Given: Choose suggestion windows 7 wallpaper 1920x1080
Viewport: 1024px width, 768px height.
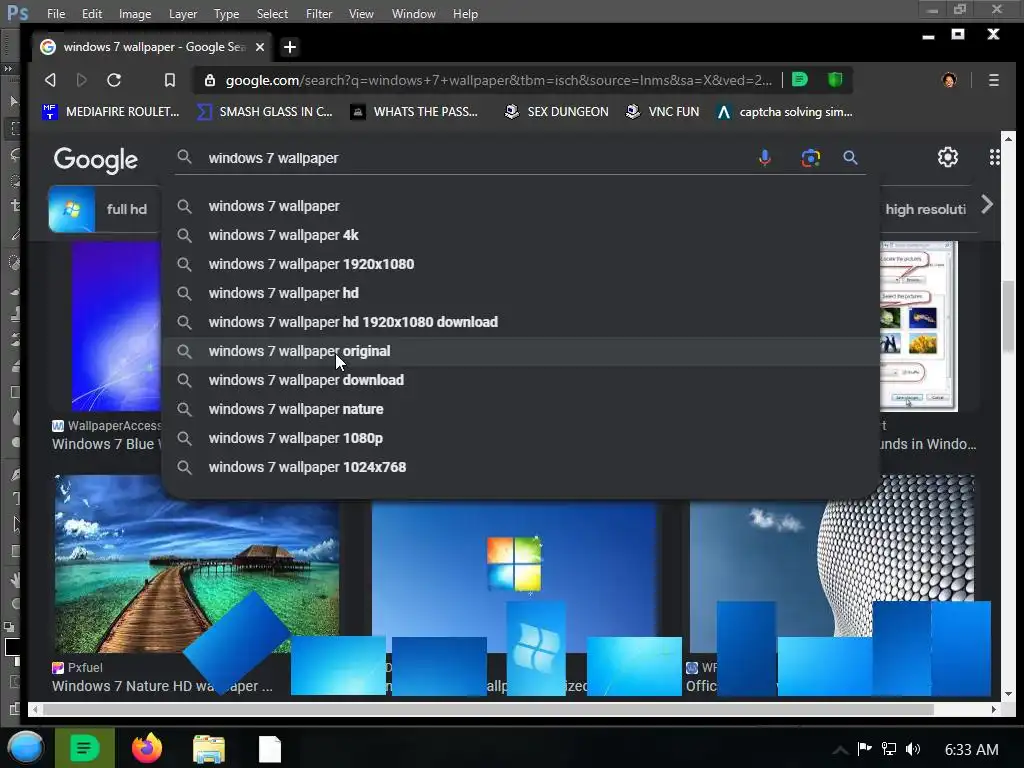Looking at the screenshot, I should pyautogui.click(x=520, y=264).
